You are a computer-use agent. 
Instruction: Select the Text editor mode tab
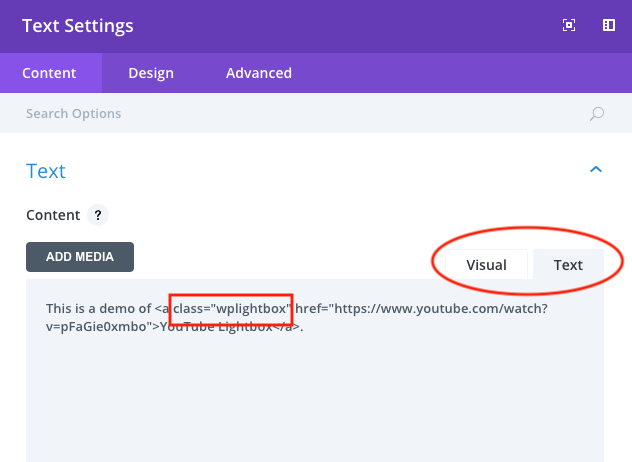pyautogui.click(x=568, y=265)
